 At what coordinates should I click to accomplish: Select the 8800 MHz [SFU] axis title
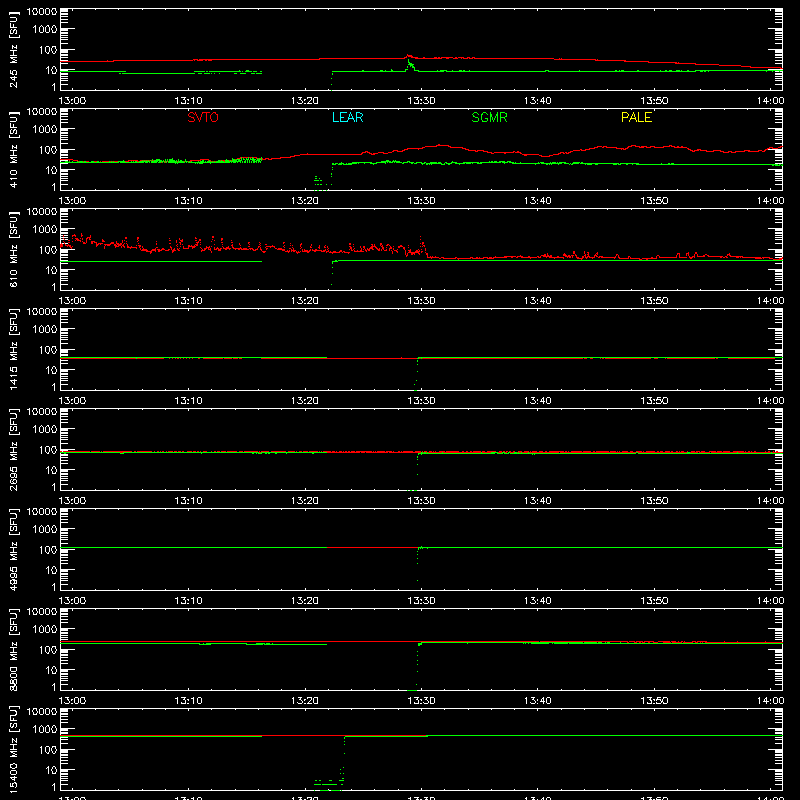14,649
